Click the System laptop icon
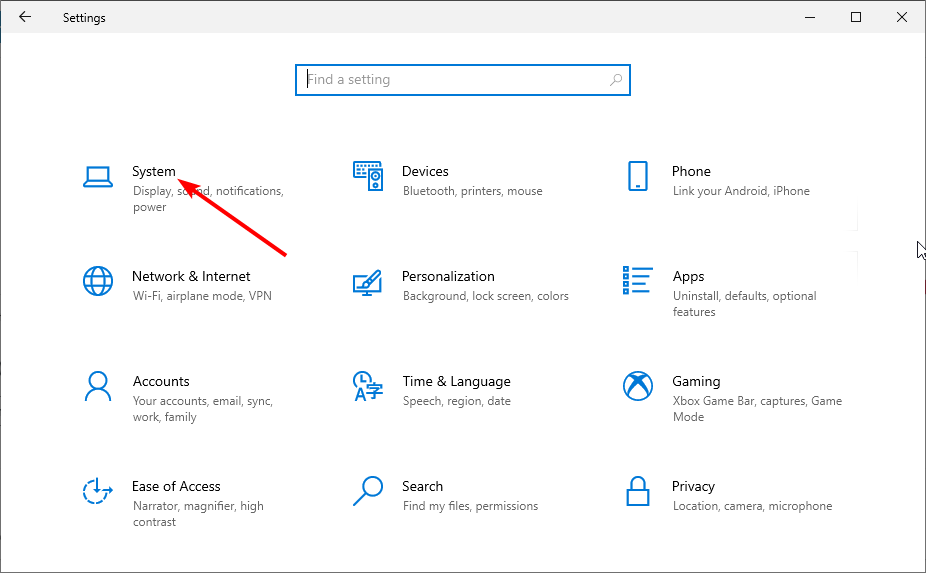 tap(97, 176)
